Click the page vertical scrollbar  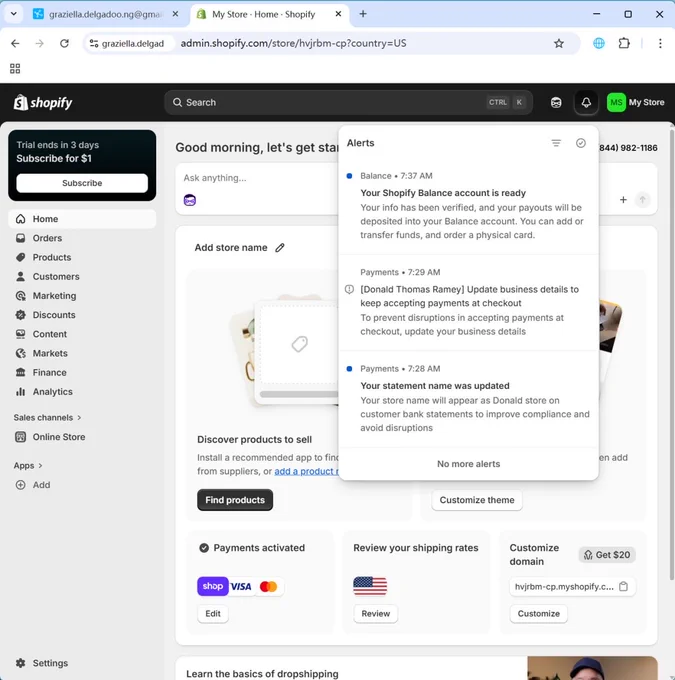click(x=672, y=356)
